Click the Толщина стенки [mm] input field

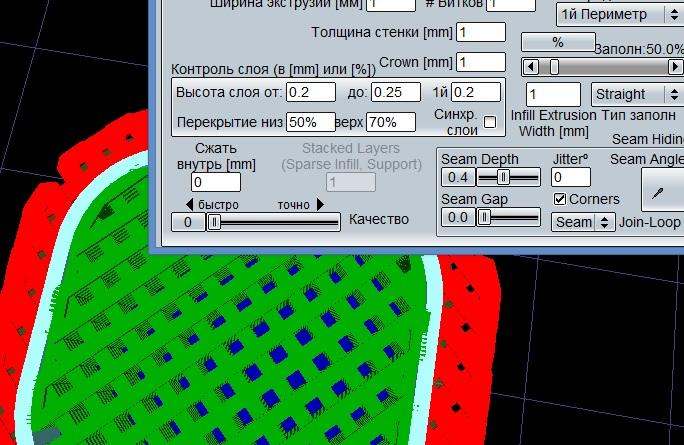click(481, 32)
